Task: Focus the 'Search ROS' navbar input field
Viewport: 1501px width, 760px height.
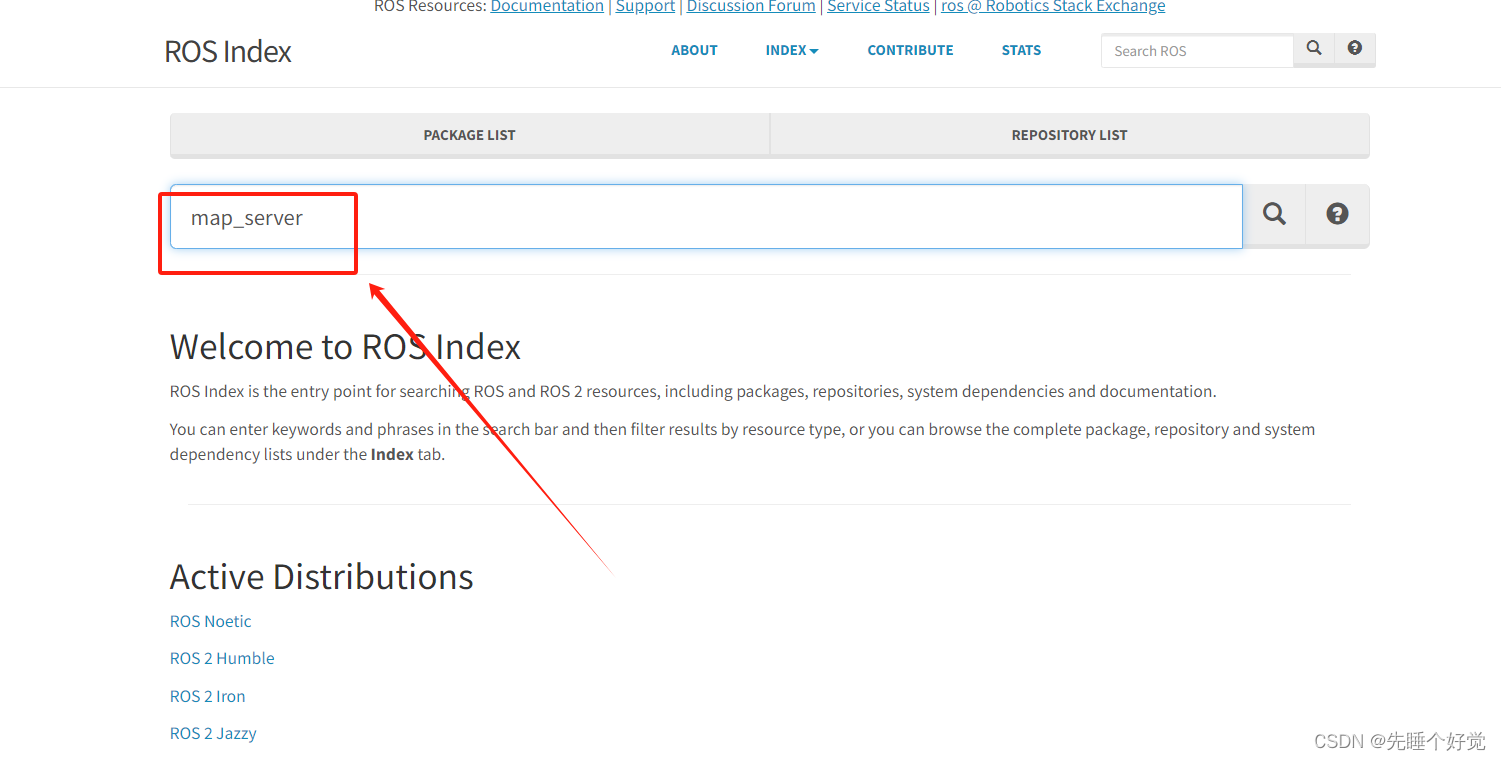Action: click(x=1198, y=51)
